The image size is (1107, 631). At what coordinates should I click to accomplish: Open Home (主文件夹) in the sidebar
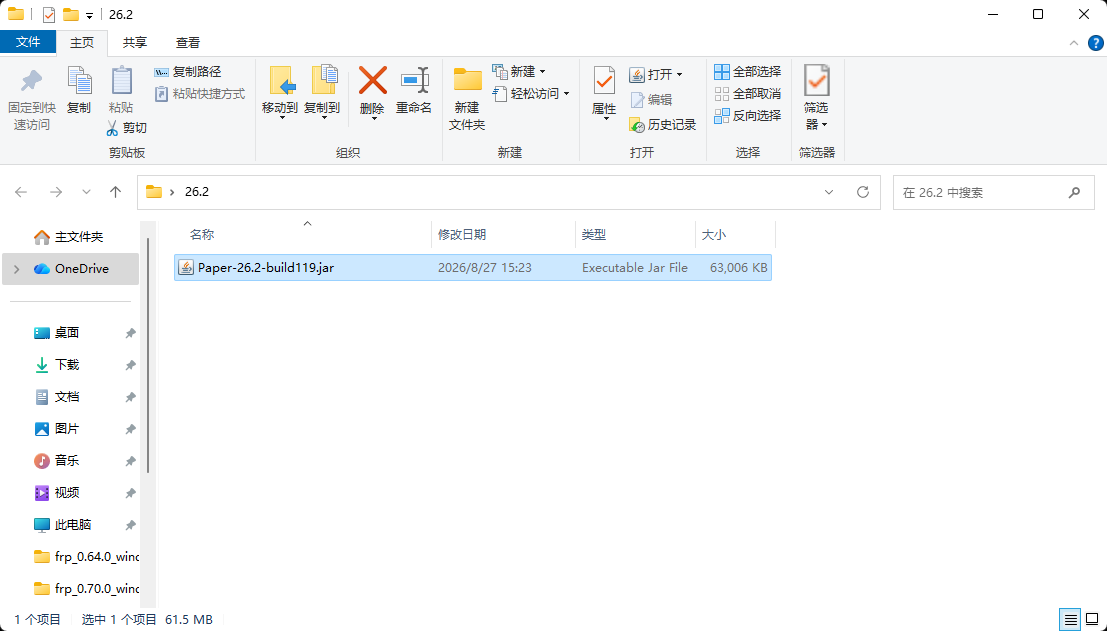[69, 237]
